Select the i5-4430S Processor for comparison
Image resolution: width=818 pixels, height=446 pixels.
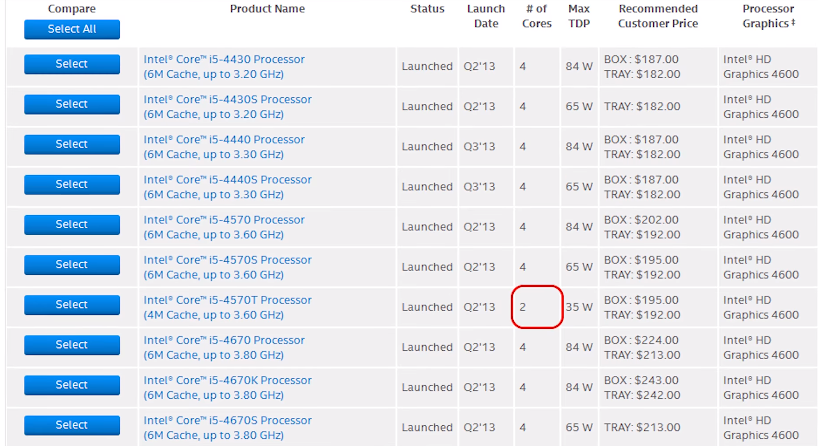pyautogui.click(x=72, y=104)
